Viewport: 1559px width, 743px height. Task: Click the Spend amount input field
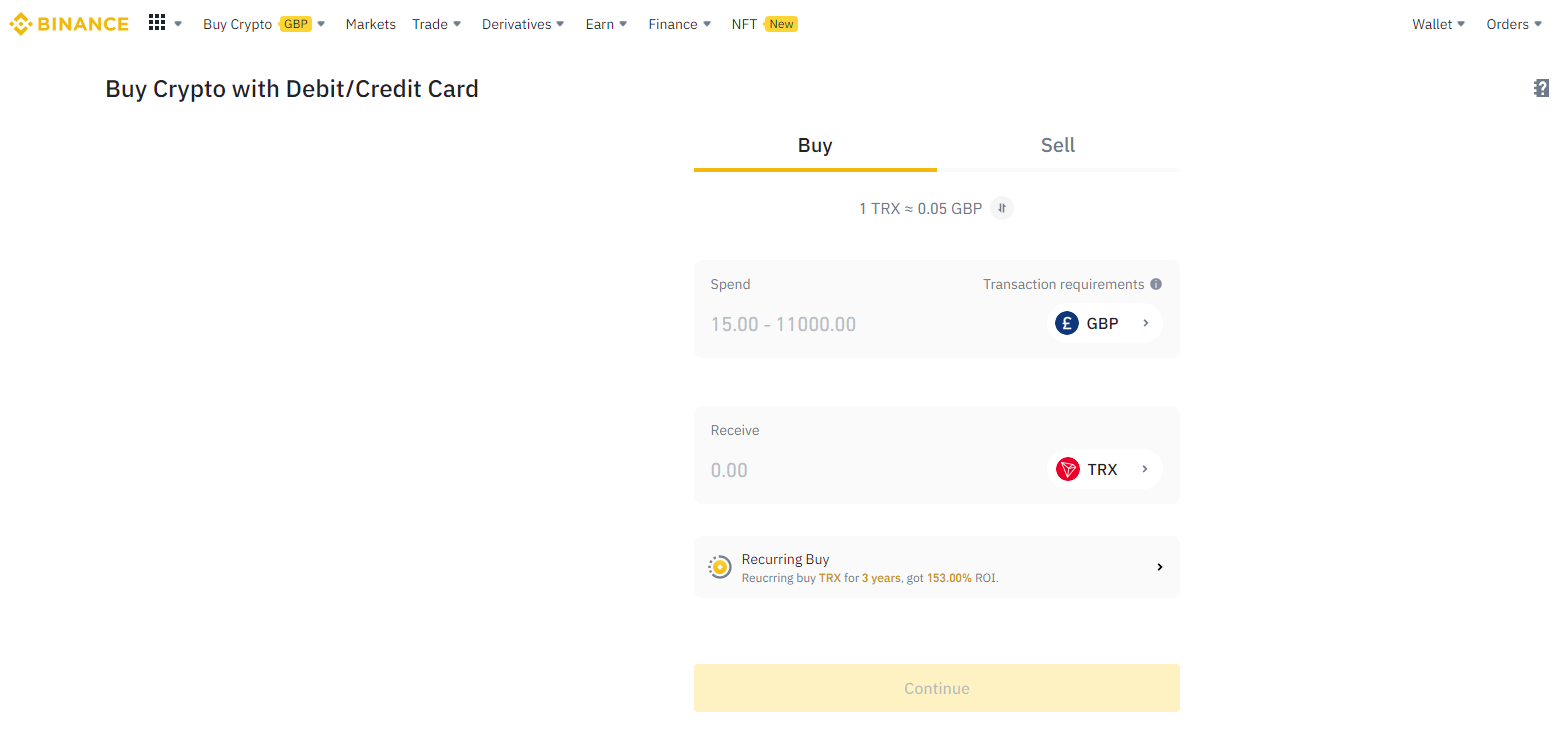coord(860,324)
